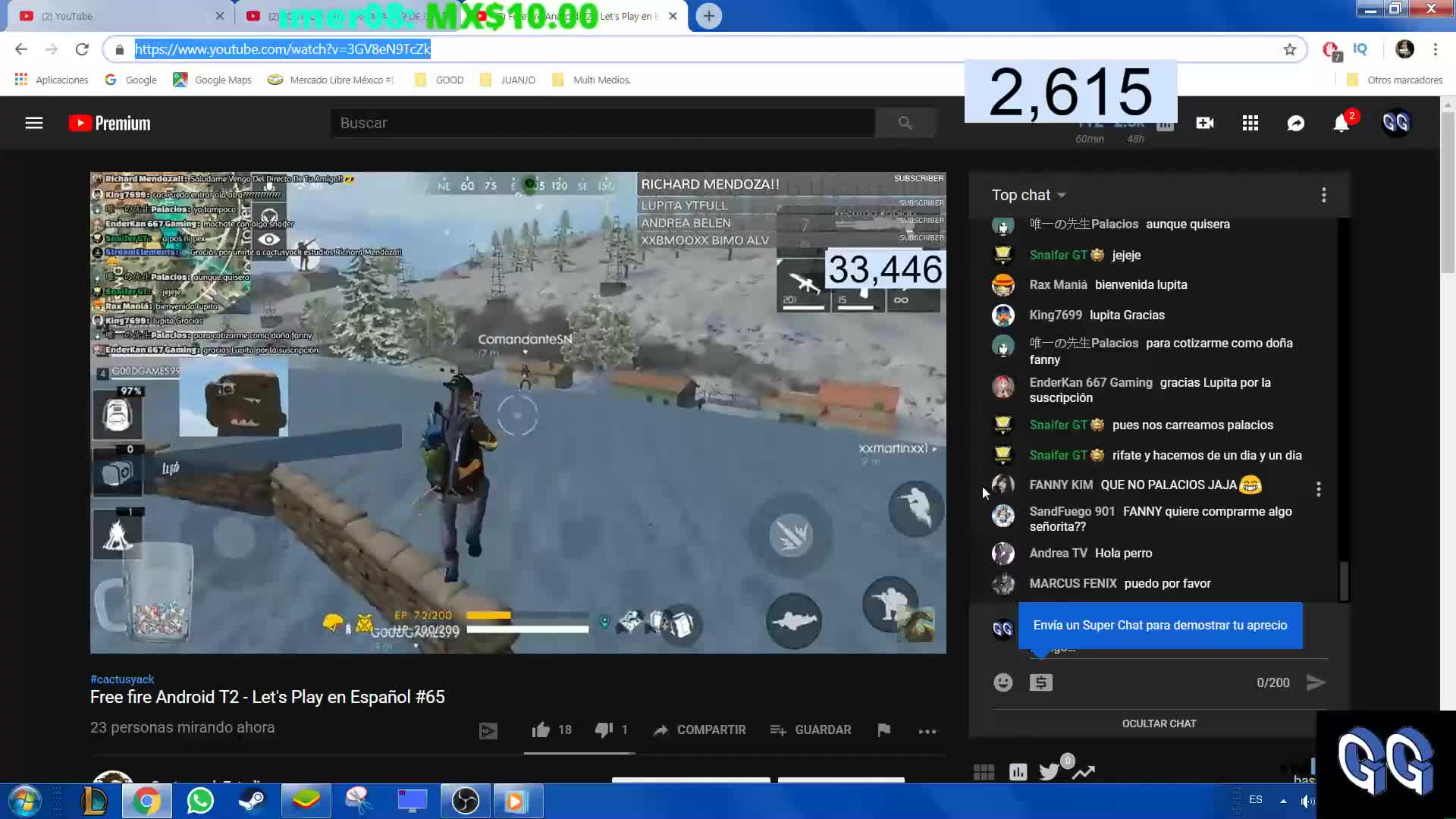Viewport: 1456px width, 819px height.
Task: Open the emoji picker in chat input
Action: click(1003, 682)
